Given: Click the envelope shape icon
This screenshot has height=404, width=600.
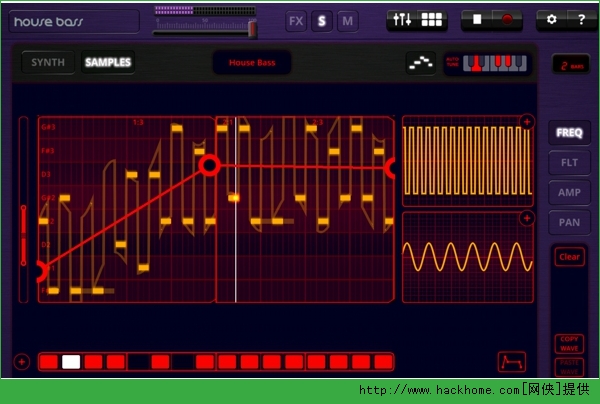Looking at the screenshot, I should (510, 360).
